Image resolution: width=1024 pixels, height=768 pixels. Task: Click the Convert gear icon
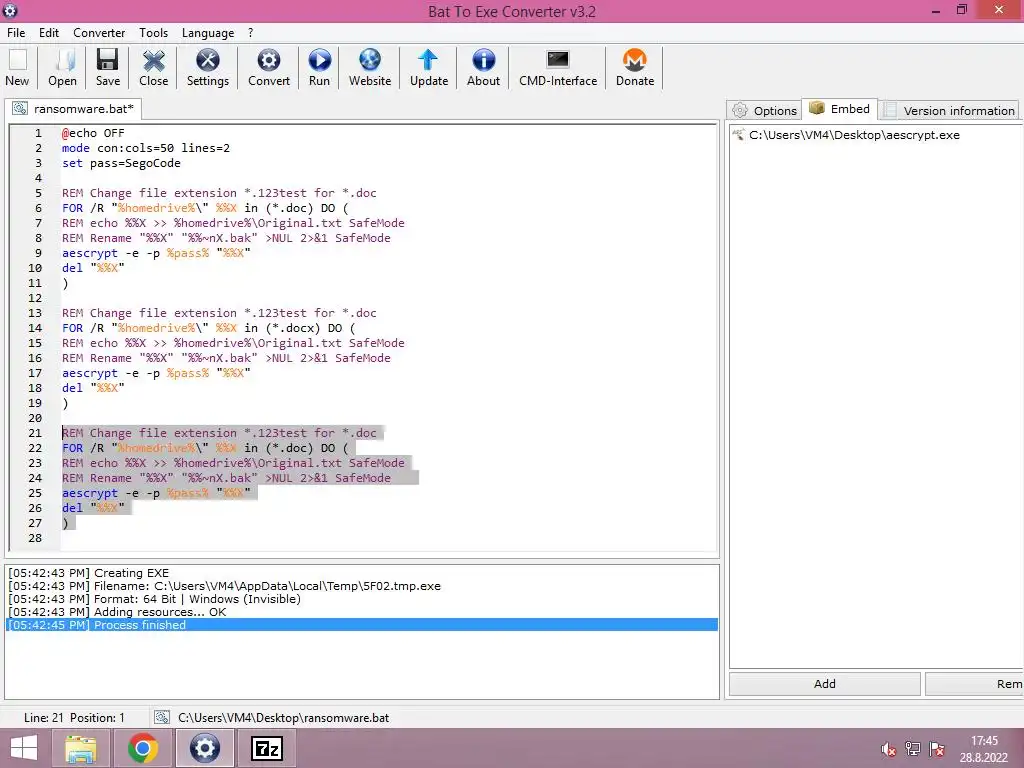(268, 60)
